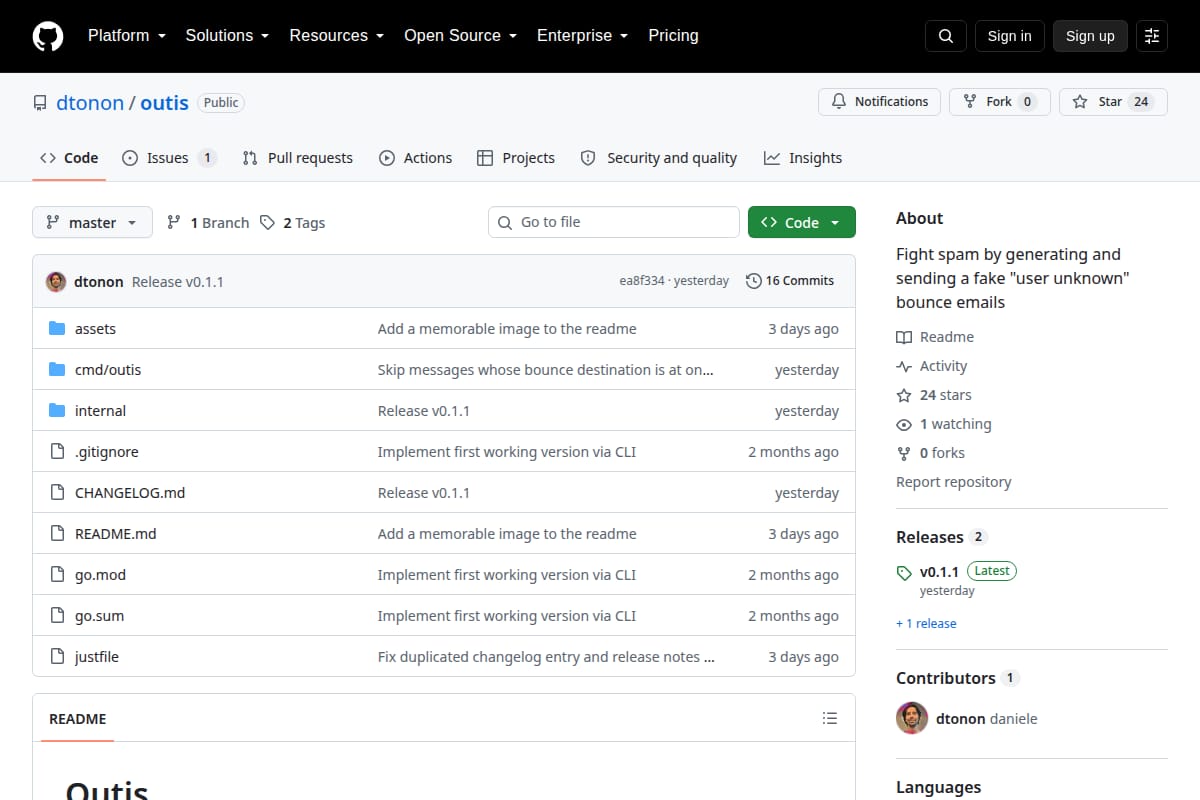Click the dtonon avatar in commit row

pyautogui.click(x=56, y=281)
